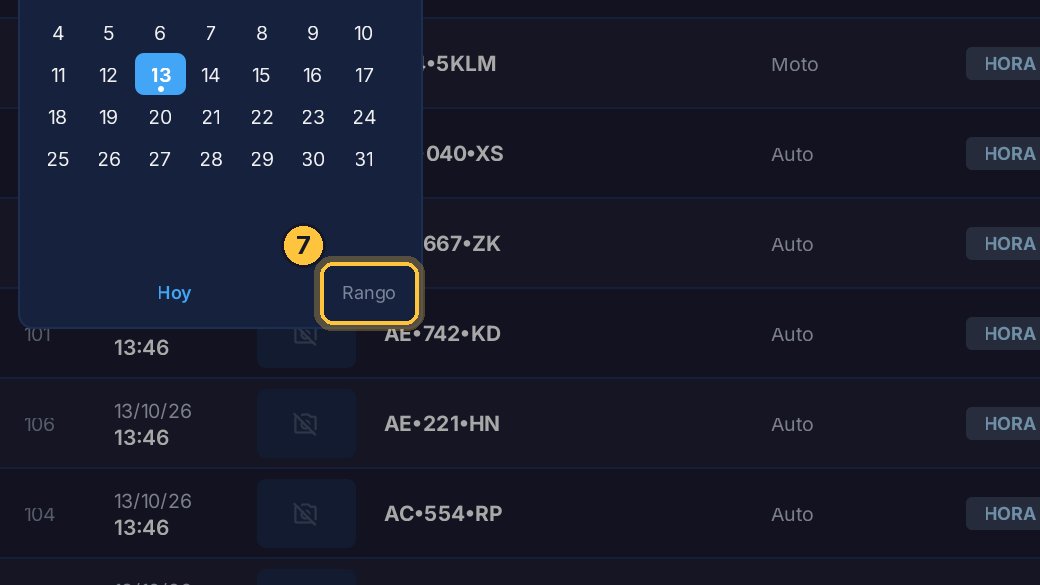
Task: Select calendar day 4
Action: click(58, 33)
